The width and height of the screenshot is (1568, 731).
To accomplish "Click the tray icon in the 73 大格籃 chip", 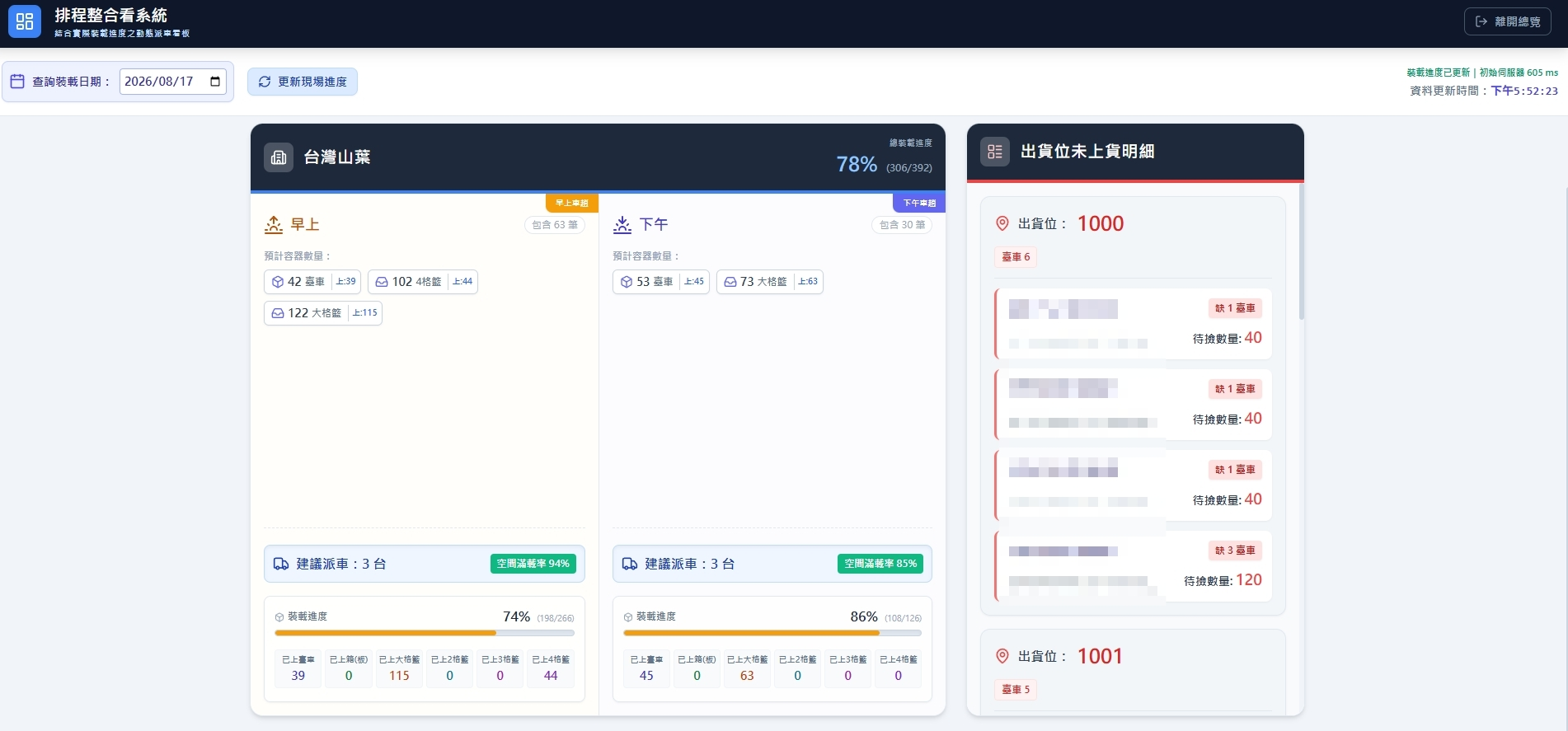I will (730, 282).
